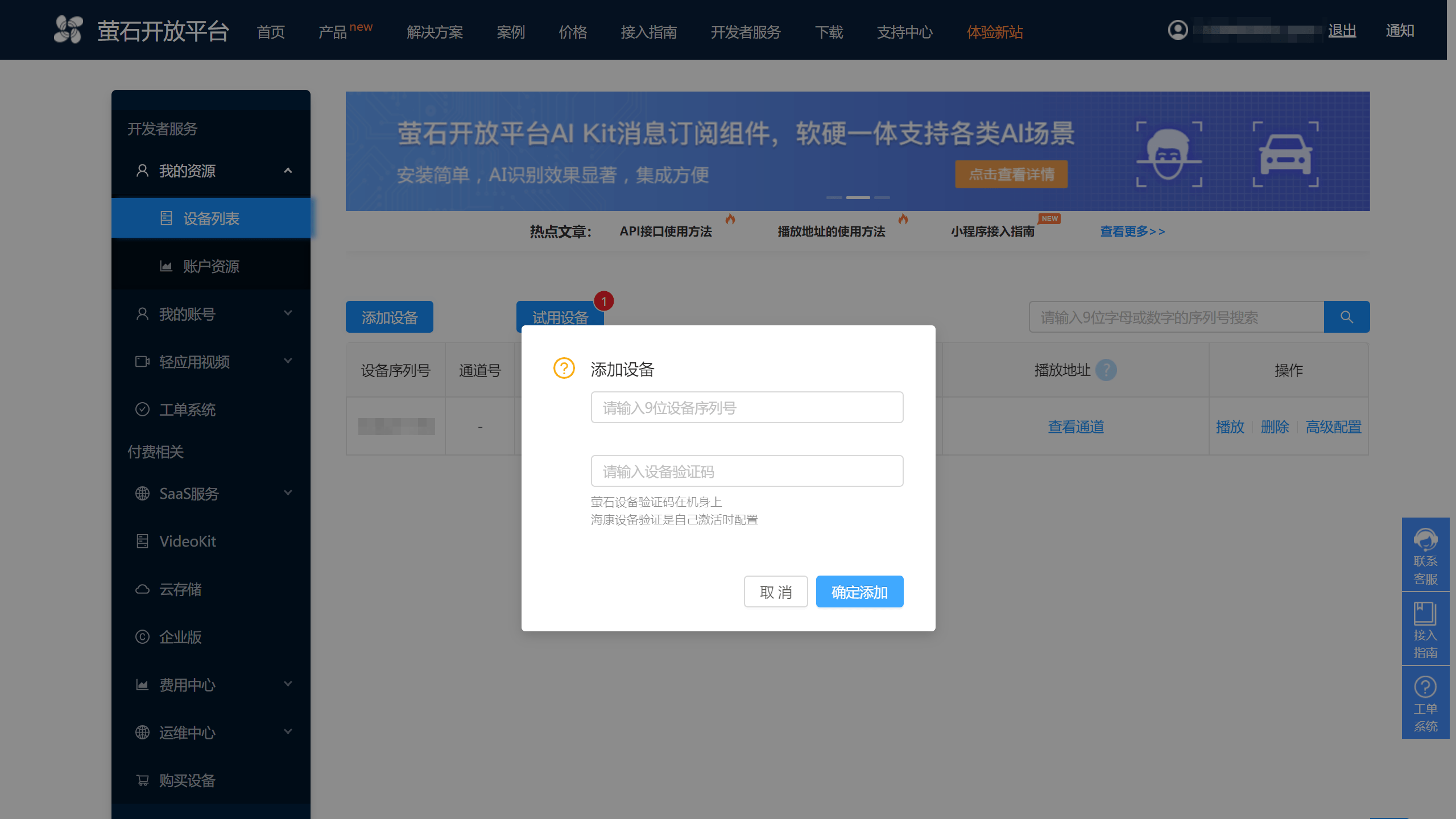This screenshot has width=1456, height=819.
Task: Open the 查看通道 link
Action: pyautogui.click(x=1076, y=427)
